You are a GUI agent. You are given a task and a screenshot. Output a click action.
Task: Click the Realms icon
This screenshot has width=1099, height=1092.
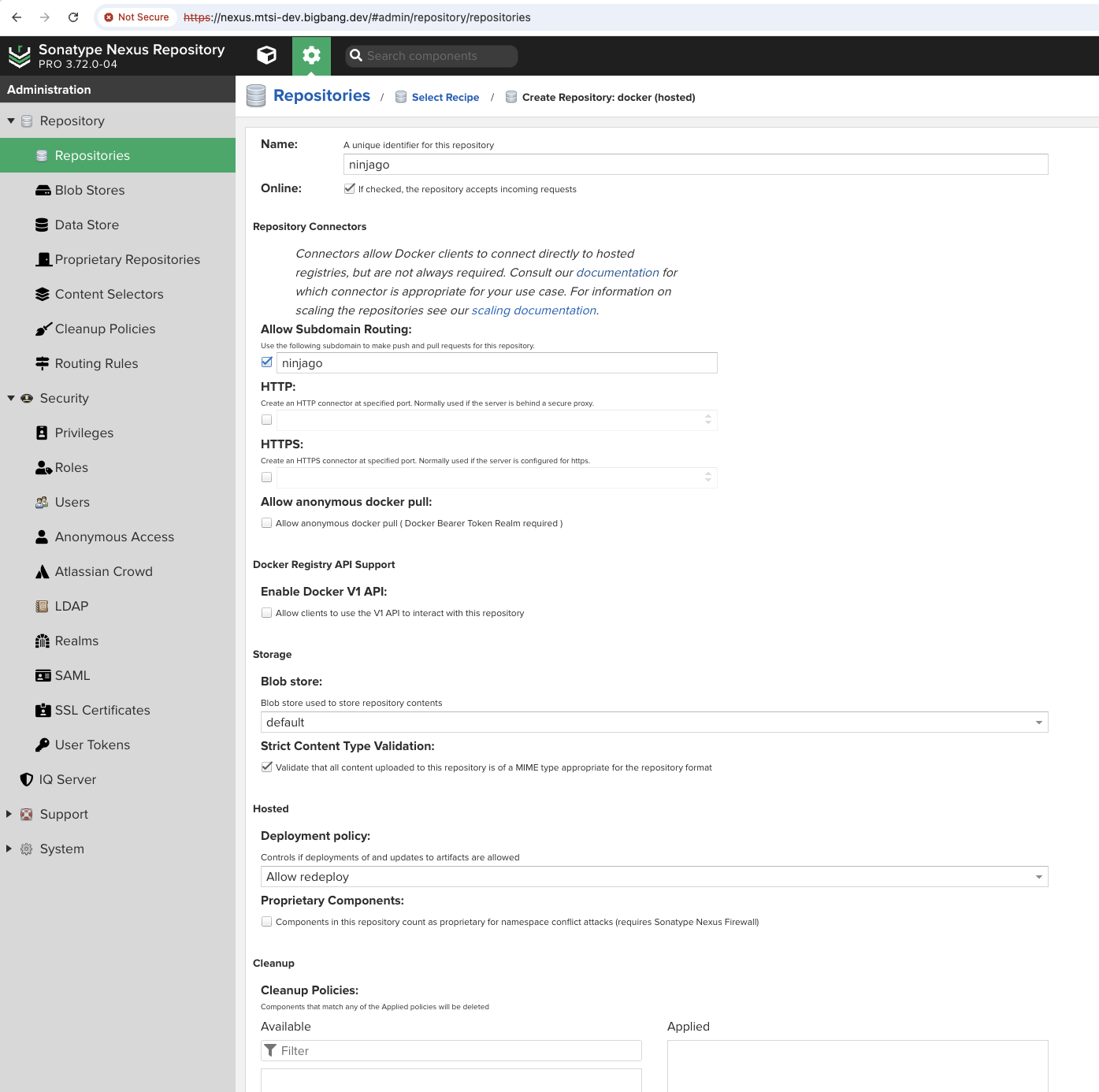point(43,641)
